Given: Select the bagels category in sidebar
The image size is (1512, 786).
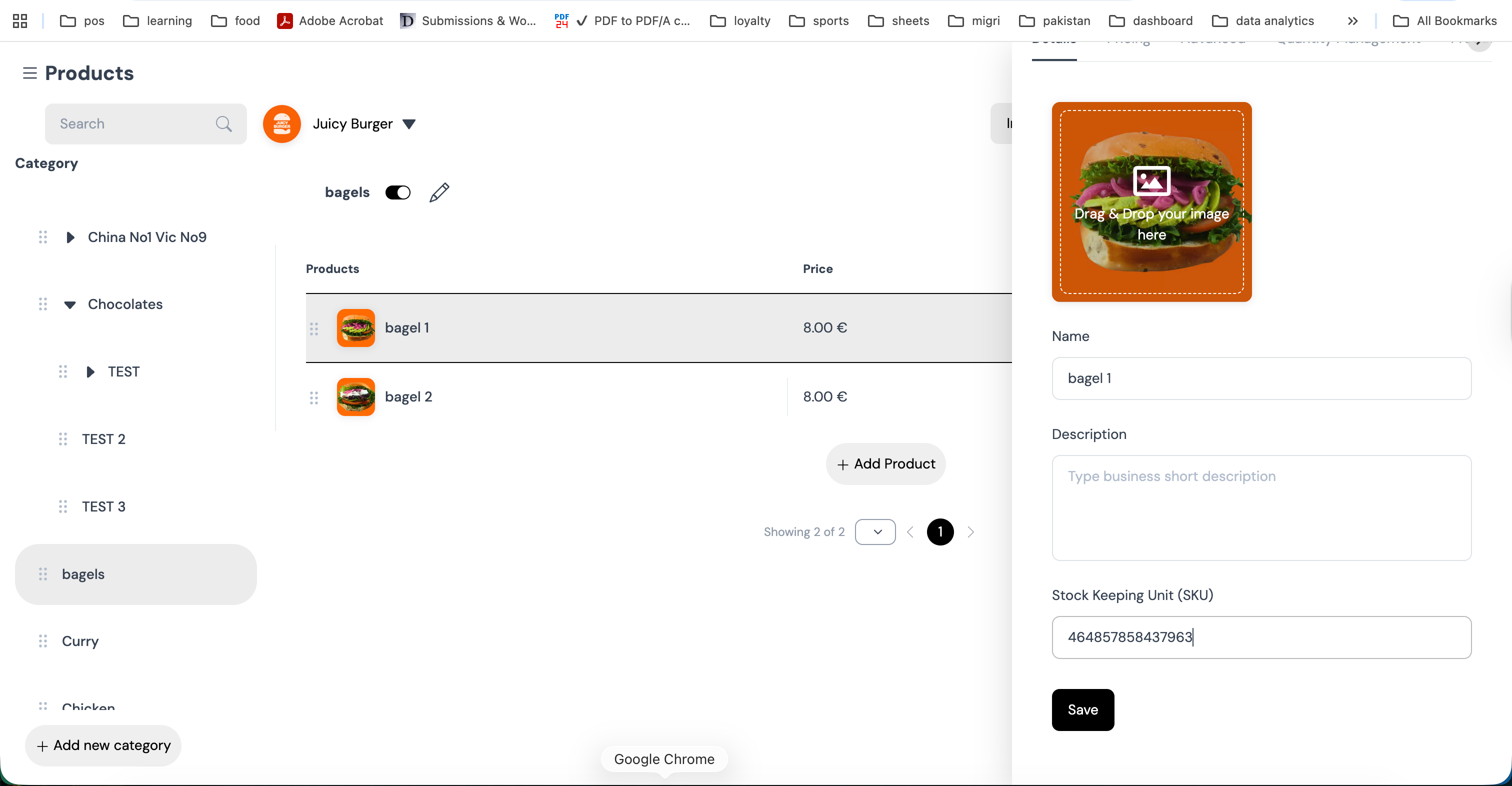Looking at the screenshot, I should [x=135, y=574].
